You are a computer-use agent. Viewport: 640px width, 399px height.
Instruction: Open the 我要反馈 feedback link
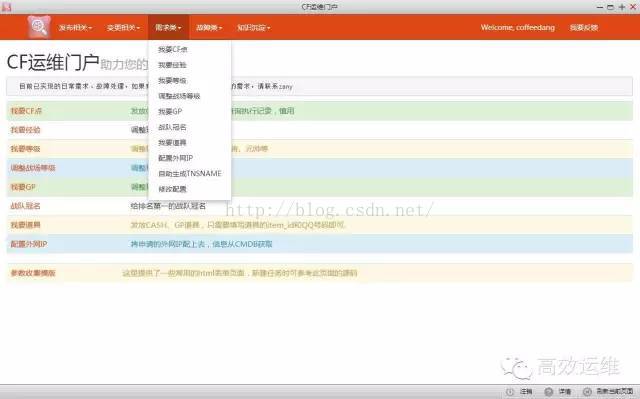(x=584, y=27)
